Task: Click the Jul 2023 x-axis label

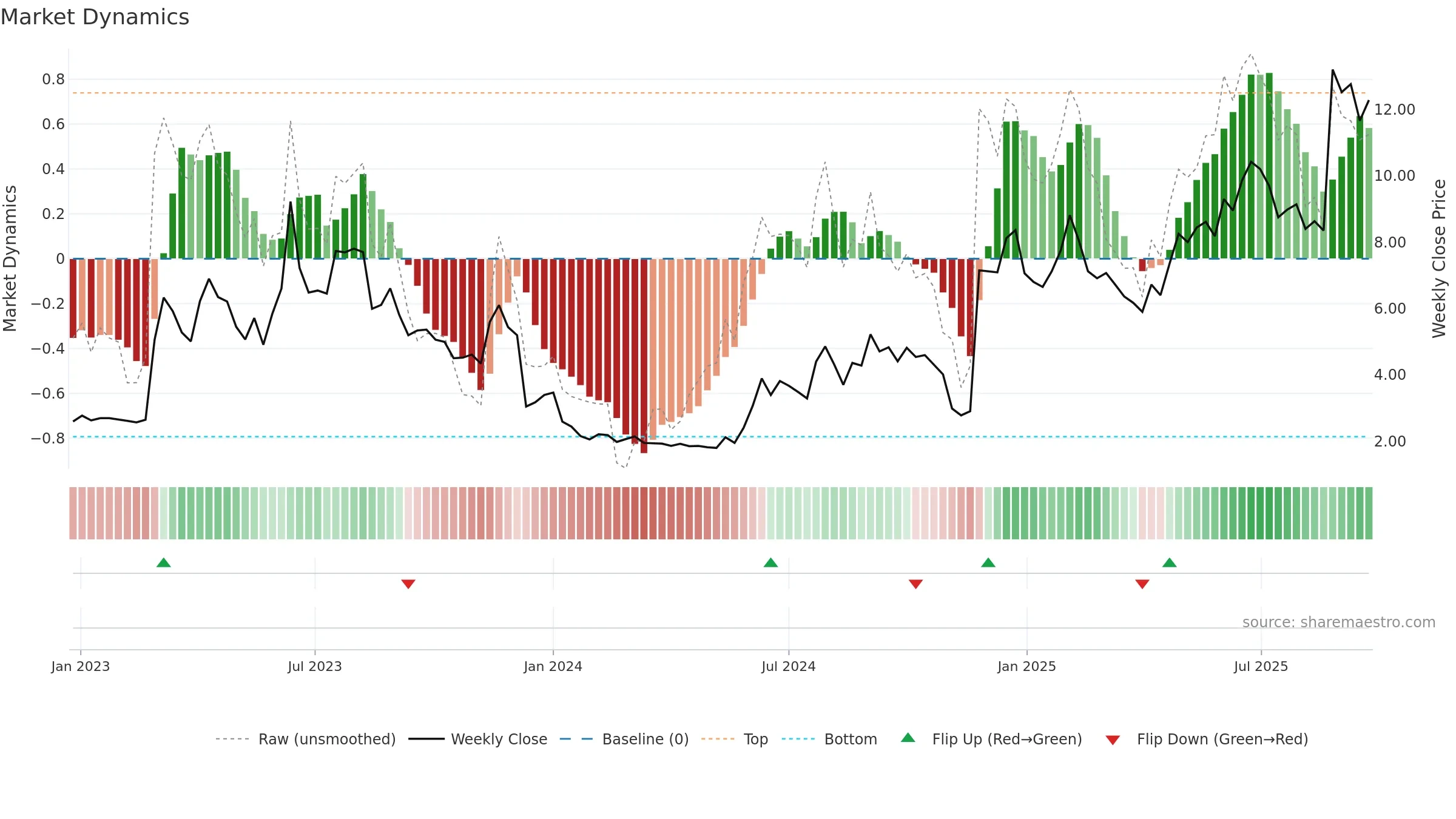Action: [315, 667]
